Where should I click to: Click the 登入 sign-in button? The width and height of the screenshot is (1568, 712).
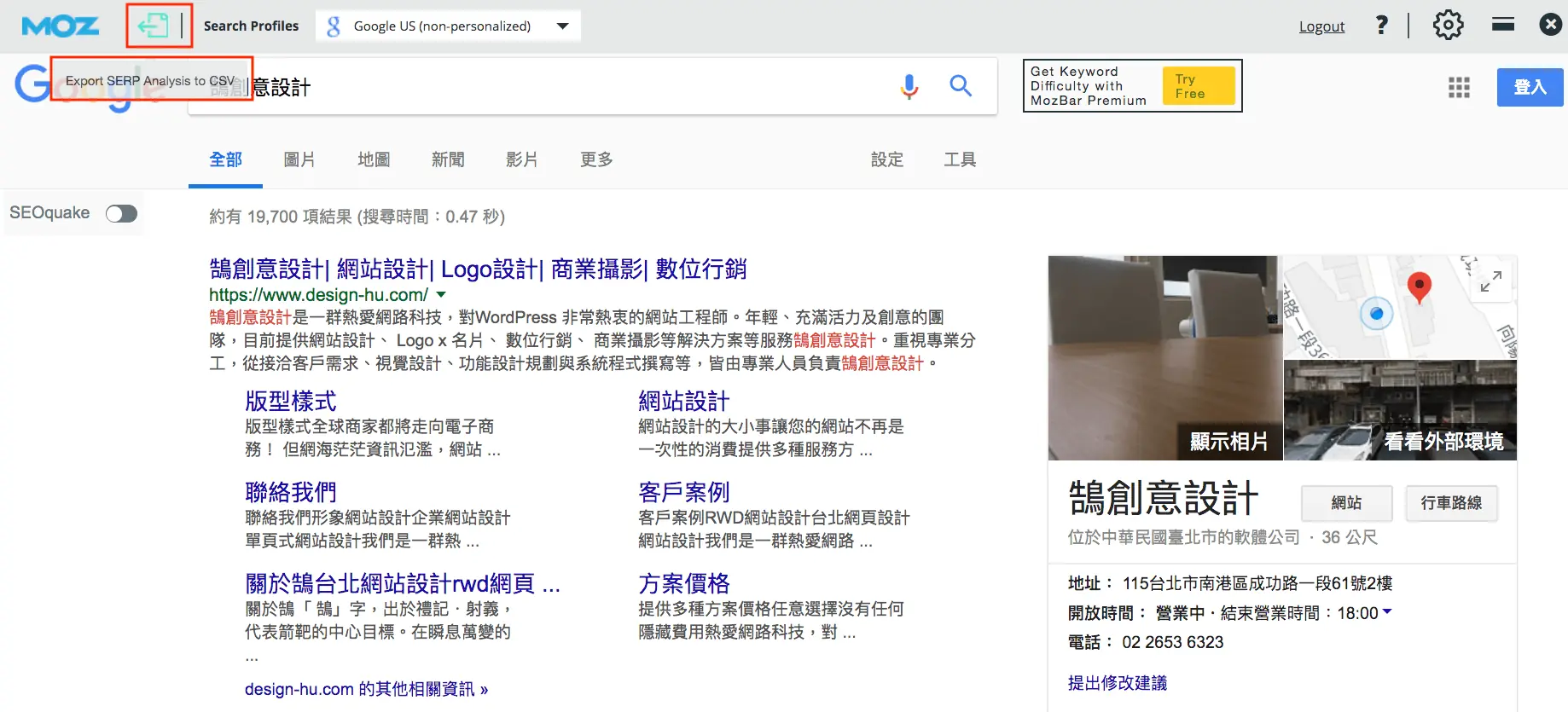[1530, 87]
